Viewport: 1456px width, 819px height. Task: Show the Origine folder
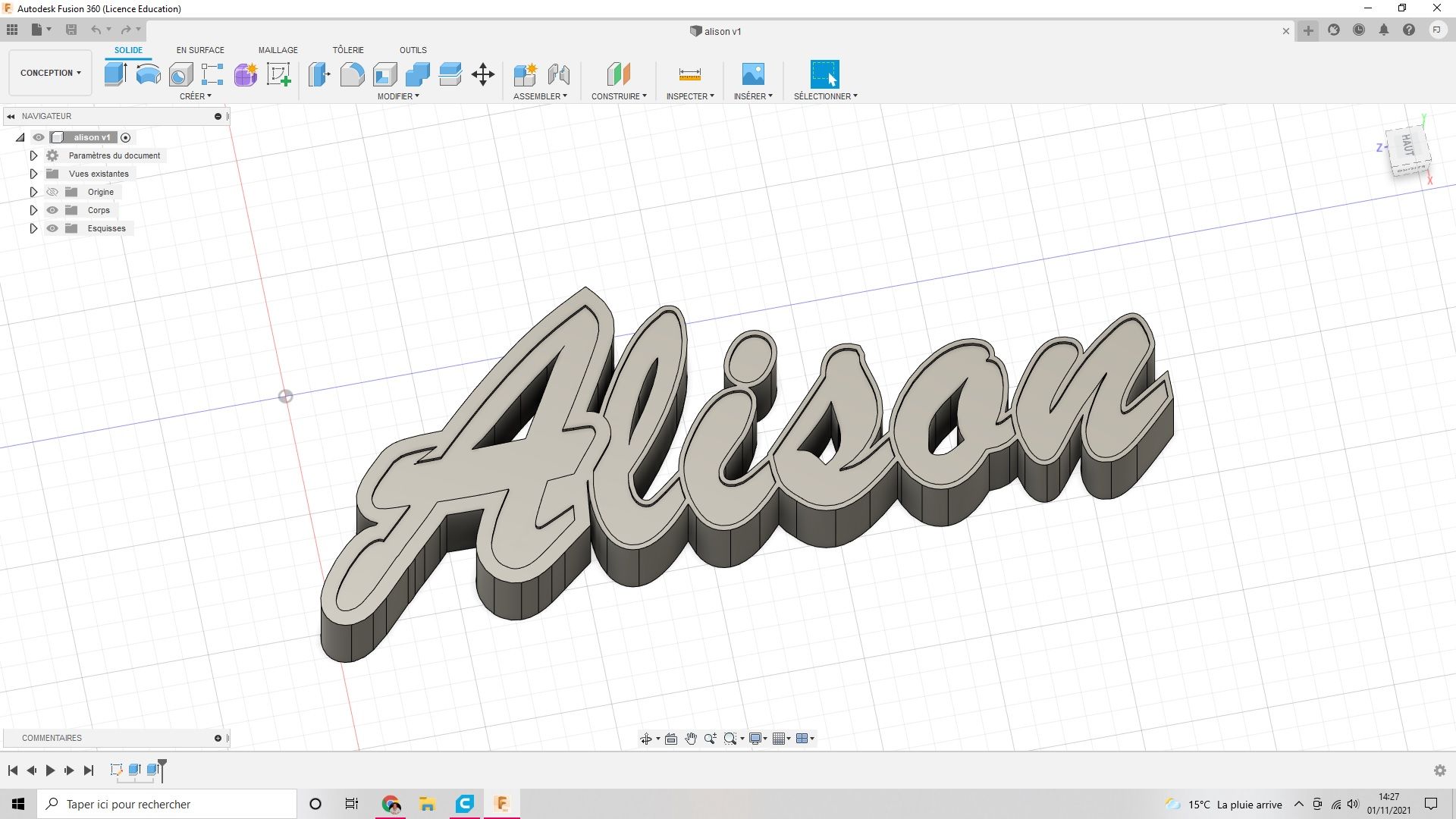point(52,192)
